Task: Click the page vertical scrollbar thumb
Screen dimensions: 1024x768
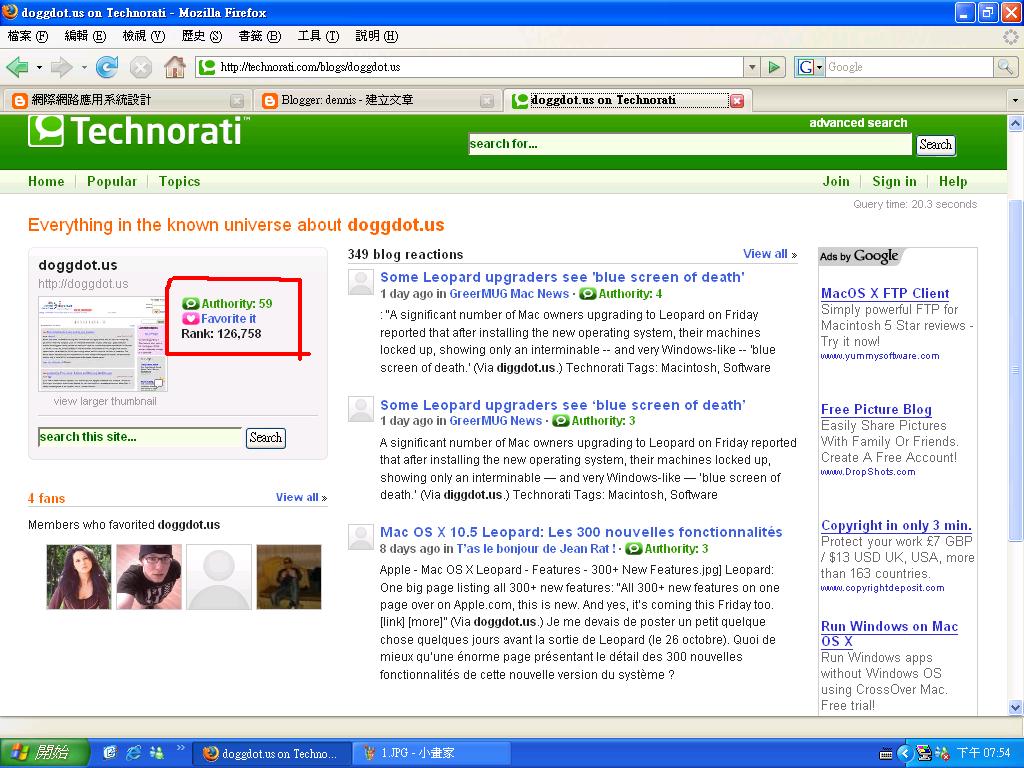Action: [1016, 370]
